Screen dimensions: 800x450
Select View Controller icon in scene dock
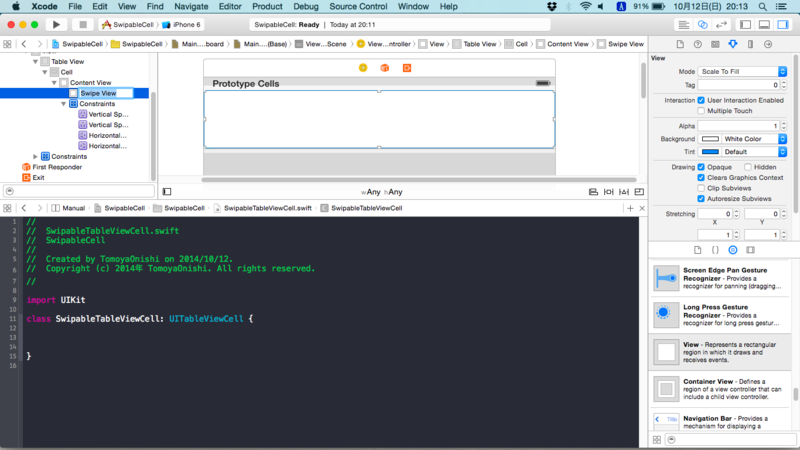point(363,68)
